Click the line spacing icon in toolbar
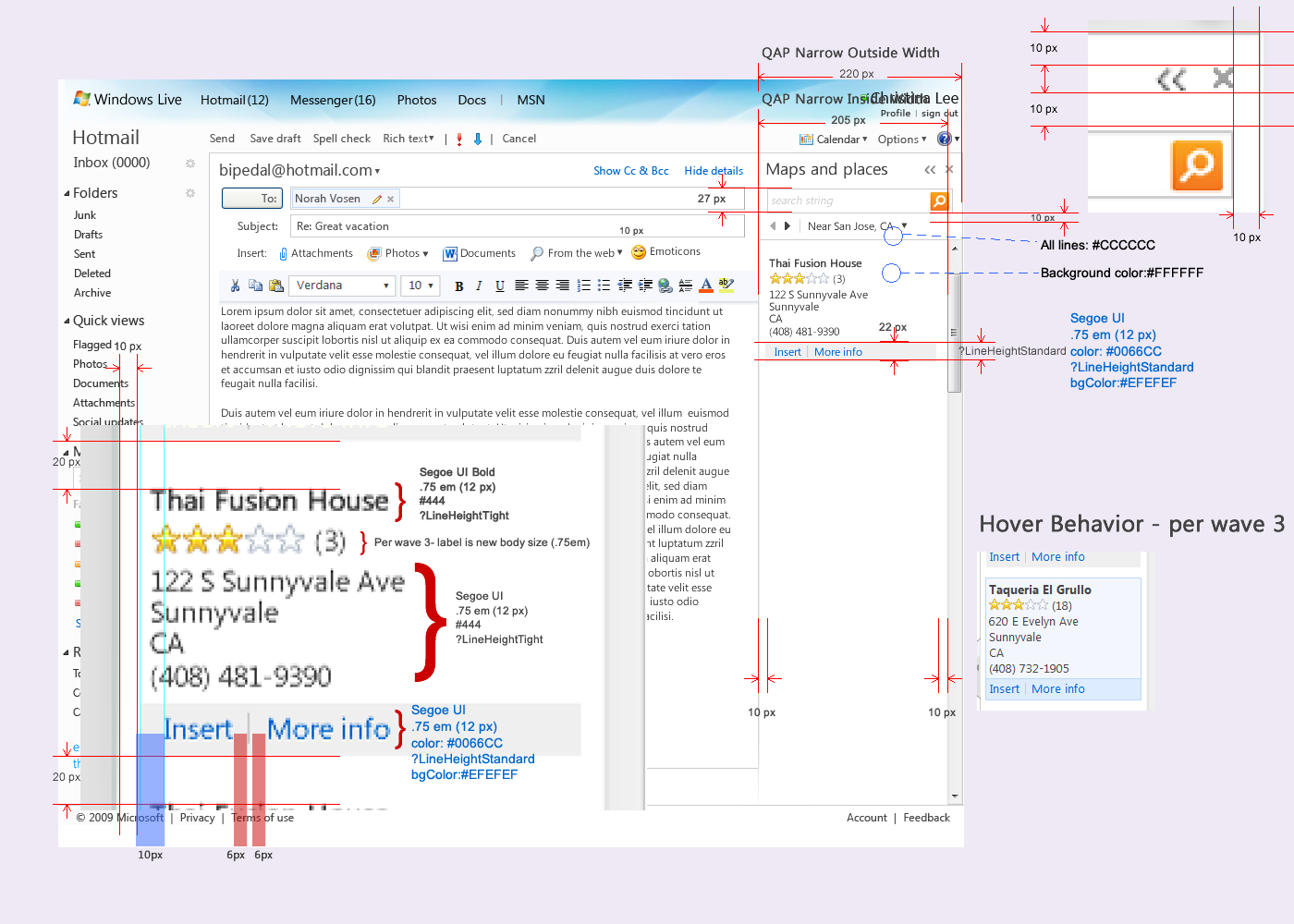Image resolution: width=1294 pixels, height=924 pixels. 685,286
